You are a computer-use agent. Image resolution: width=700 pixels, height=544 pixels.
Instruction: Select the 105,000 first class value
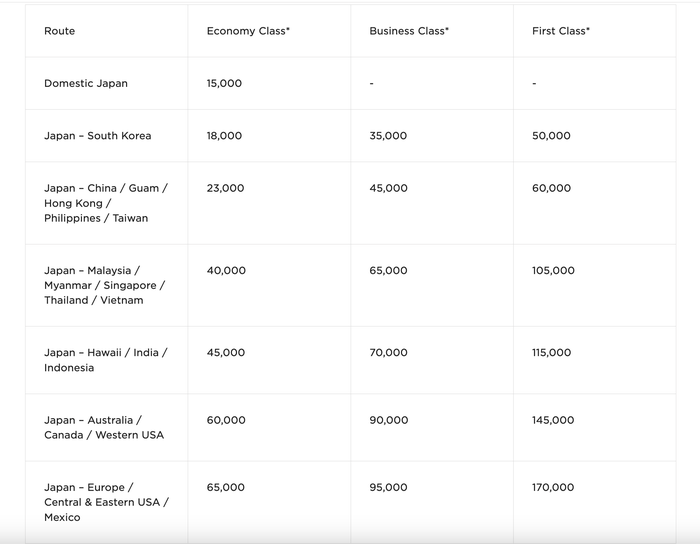point(553,270)
